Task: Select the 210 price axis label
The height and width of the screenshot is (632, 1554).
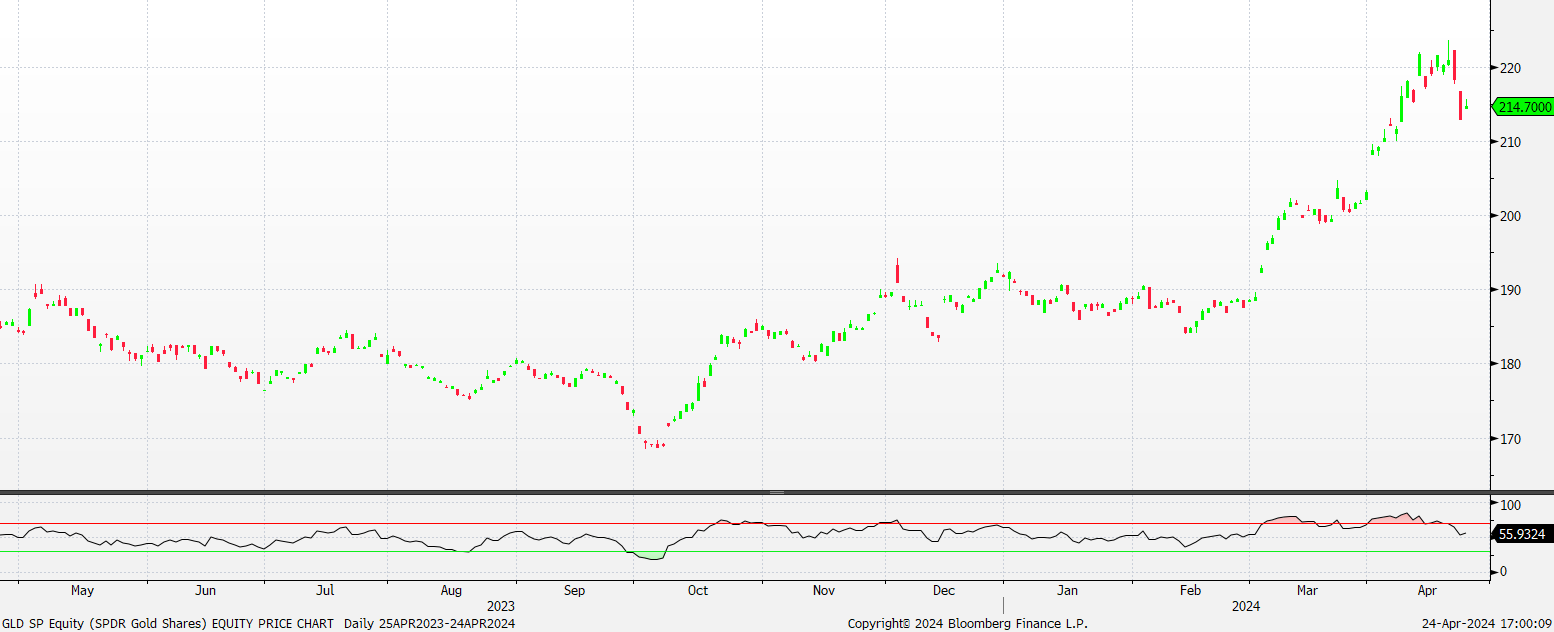Action: [x=1509, y=142]
